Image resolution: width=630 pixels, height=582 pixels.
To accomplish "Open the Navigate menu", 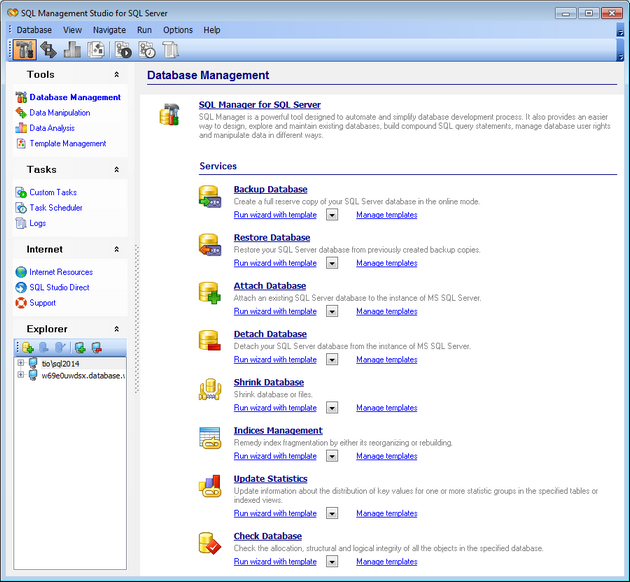I will tap(109, 30).
